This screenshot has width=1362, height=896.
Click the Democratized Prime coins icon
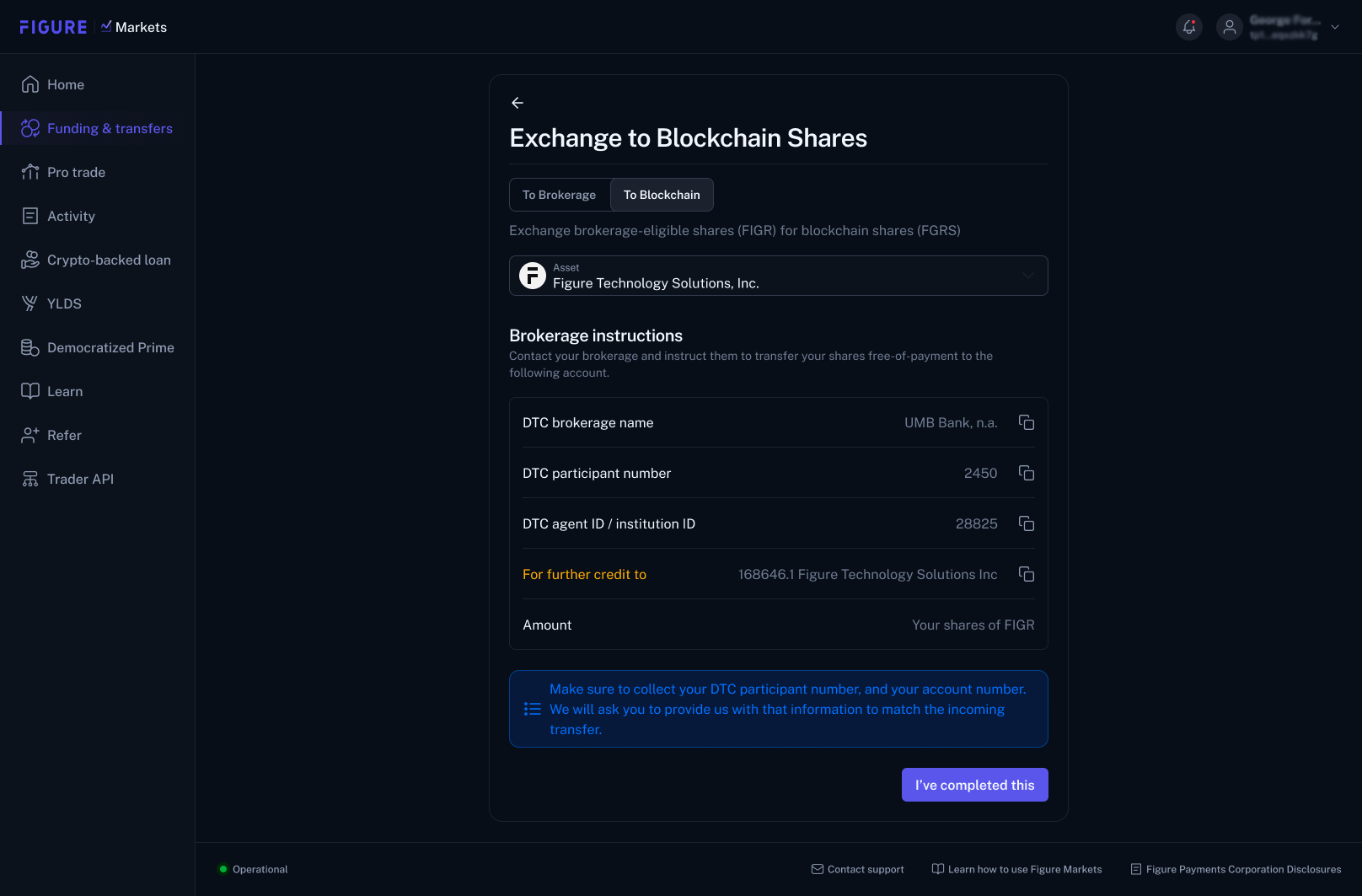coord(30,347)
